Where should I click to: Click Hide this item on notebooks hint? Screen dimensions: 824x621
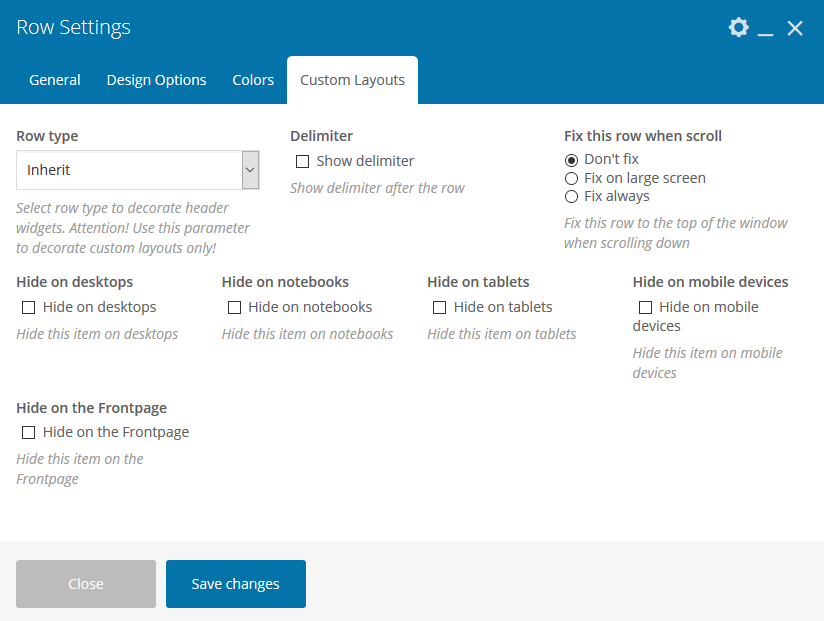(307, 334)
